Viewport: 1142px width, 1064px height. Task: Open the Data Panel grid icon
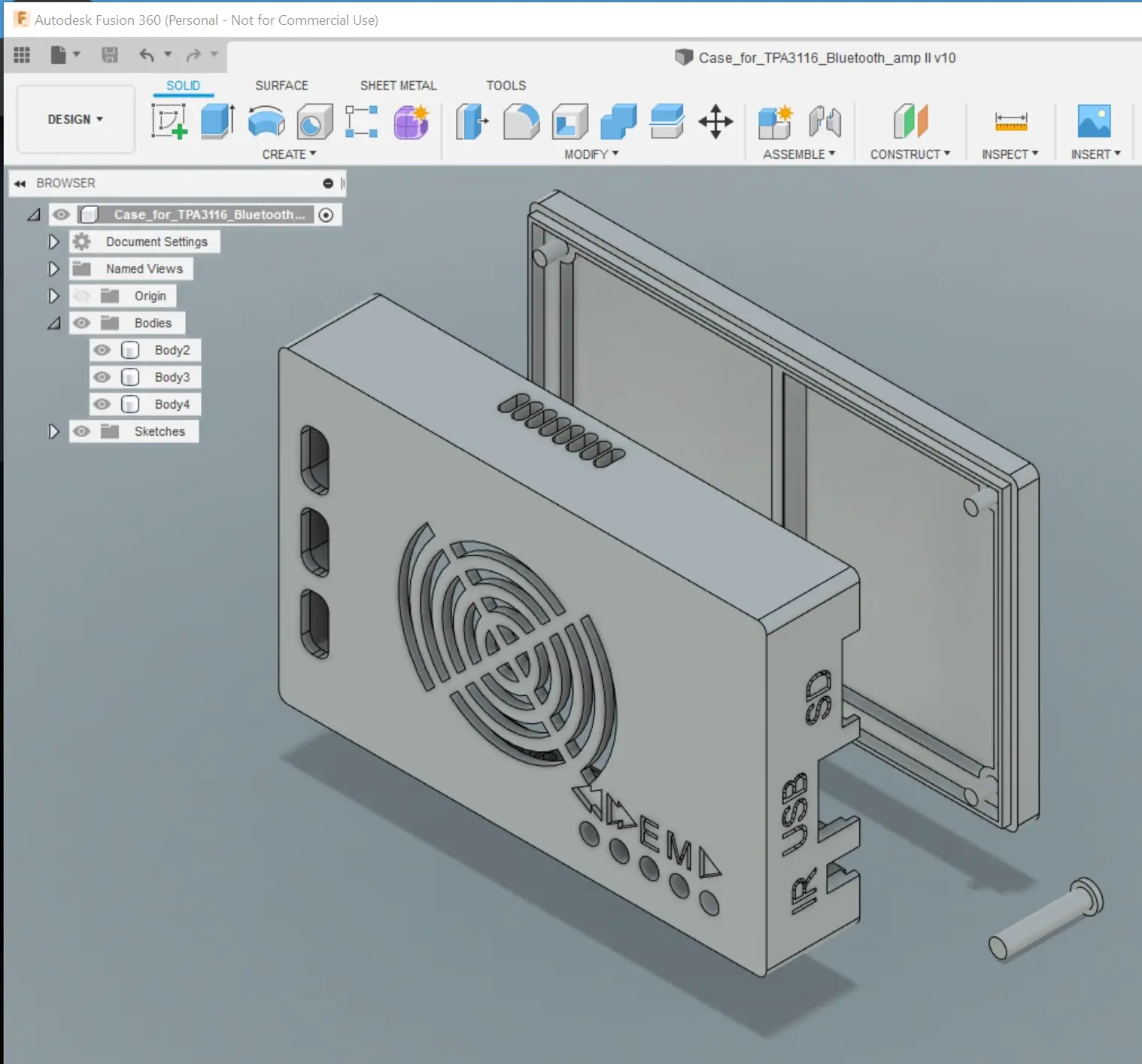coord(22,55)
